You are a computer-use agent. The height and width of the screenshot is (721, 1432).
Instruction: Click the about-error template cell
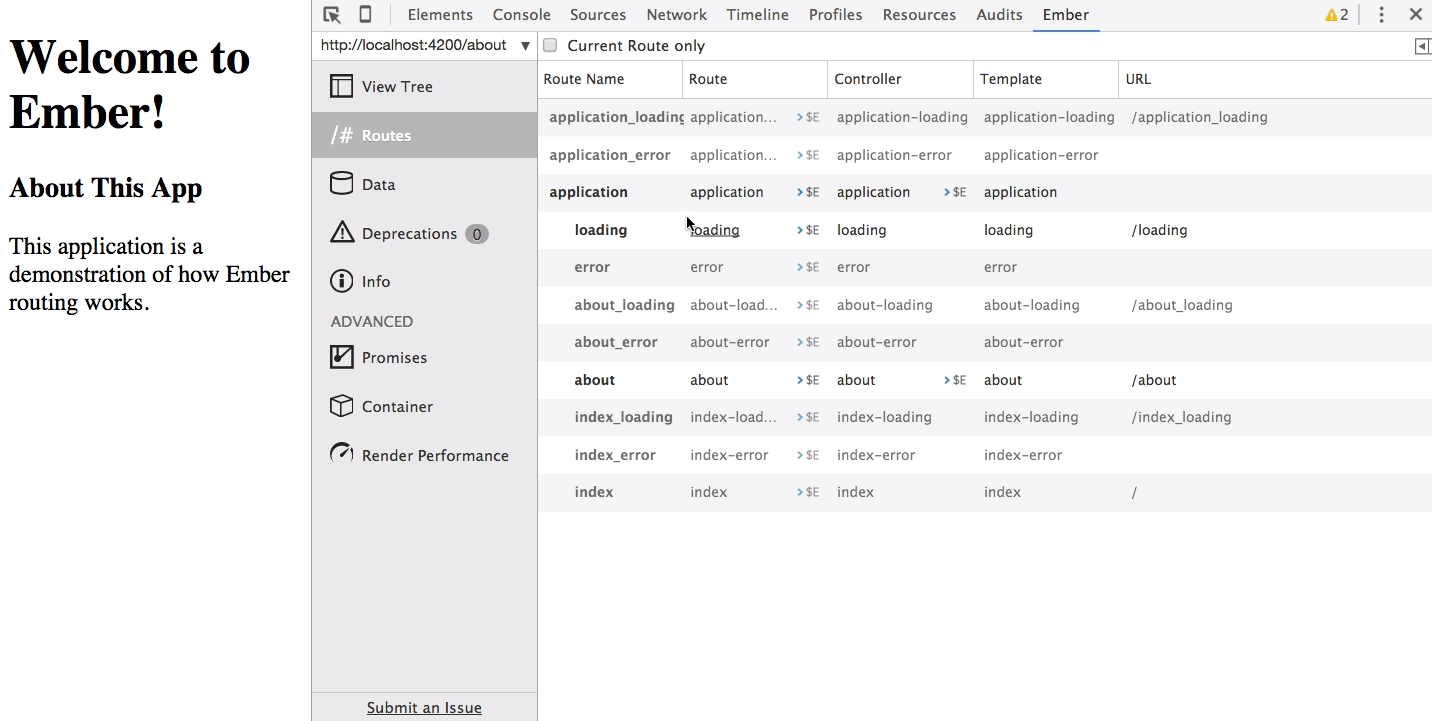1023,342
